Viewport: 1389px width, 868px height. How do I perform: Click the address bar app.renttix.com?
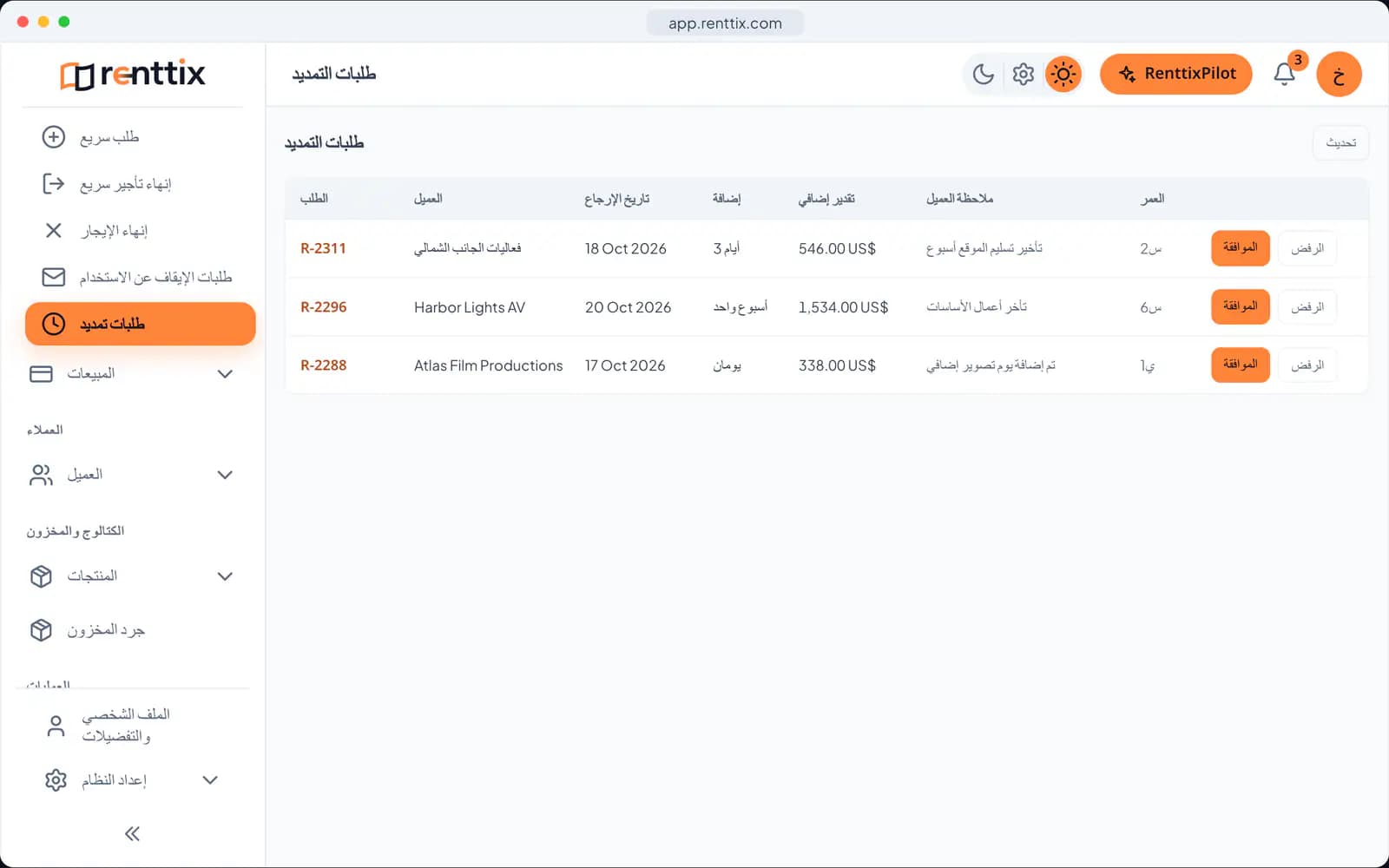725,23
